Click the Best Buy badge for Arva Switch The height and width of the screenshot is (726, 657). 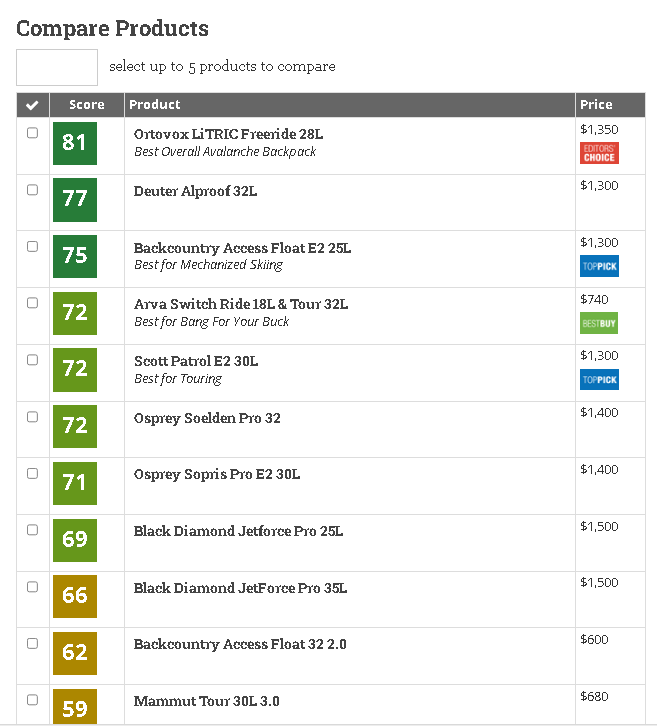599,323
